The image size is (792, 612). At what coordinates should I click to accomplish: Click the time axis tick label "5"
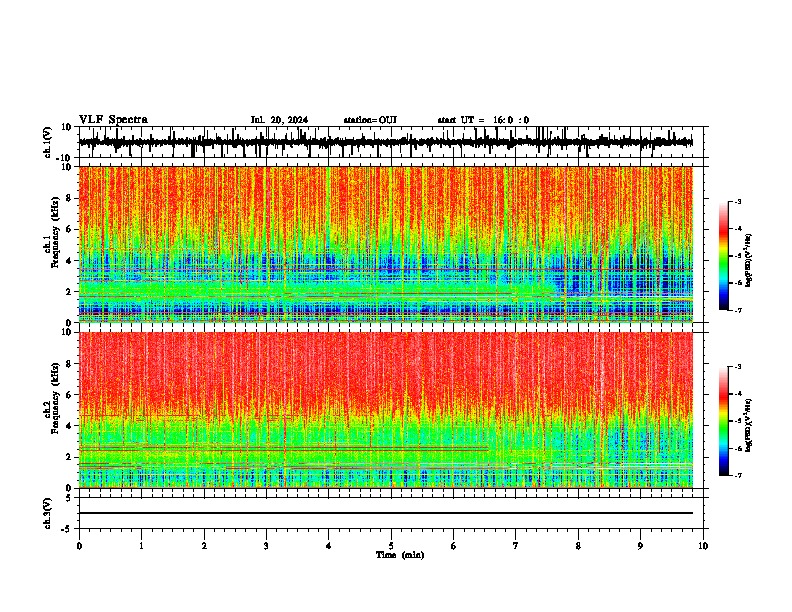tap(391, 546)
